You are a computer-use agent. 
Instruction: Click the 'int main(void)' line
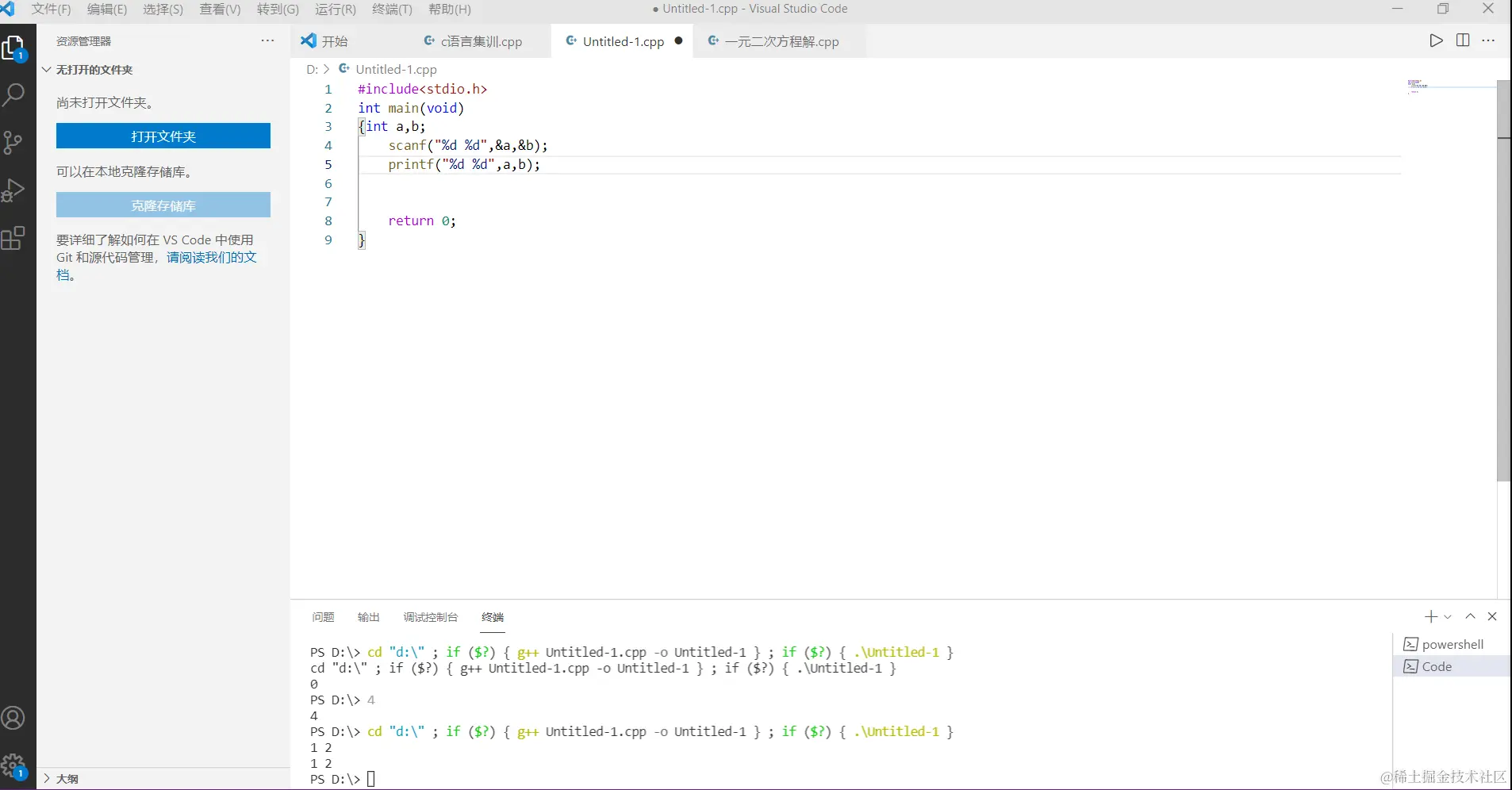[411, 108]
